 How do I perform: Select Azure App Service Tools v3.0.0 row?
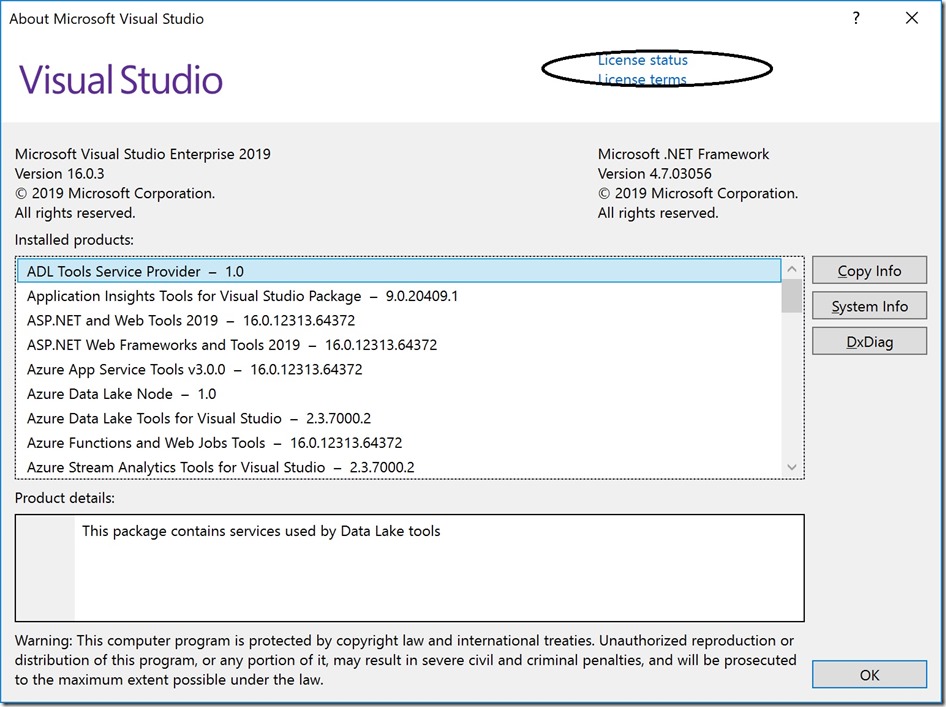coord(399,369)
